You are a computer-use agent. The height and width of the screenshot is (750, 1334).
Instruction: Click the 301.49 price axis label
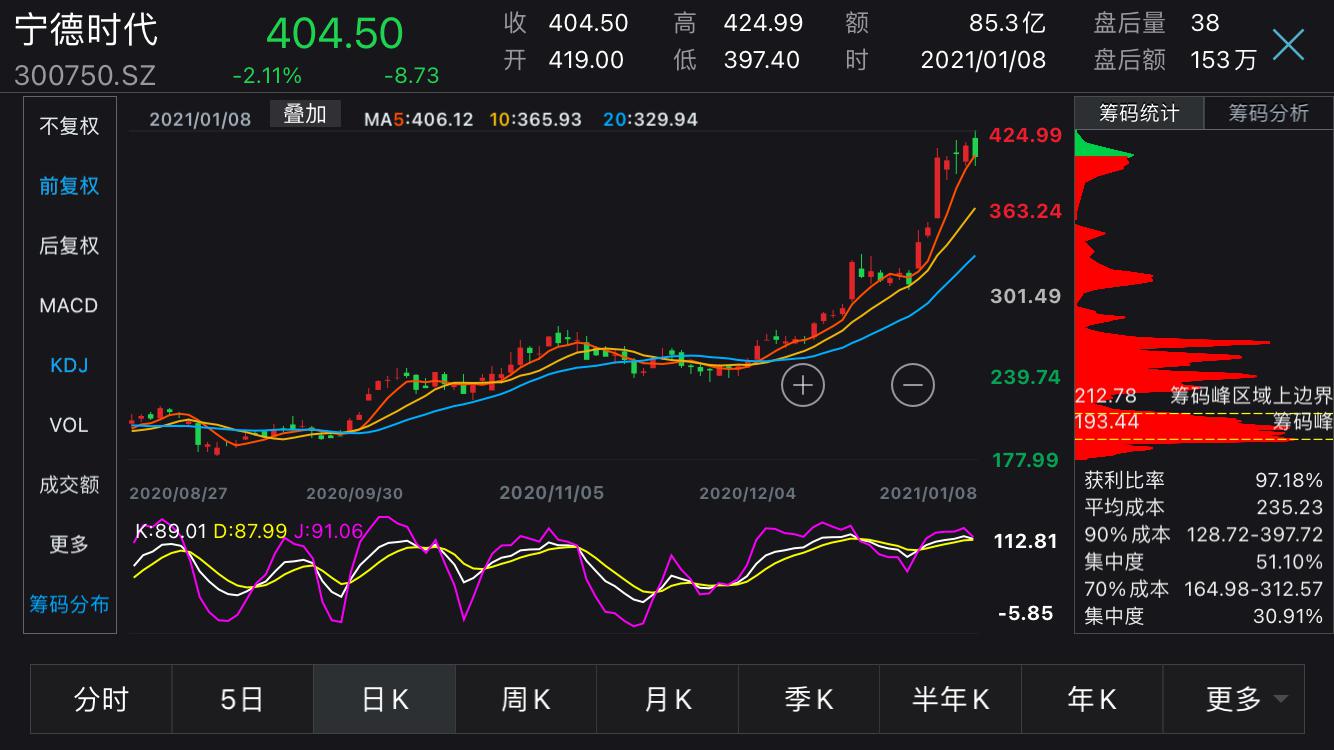tap(1025, 296)
